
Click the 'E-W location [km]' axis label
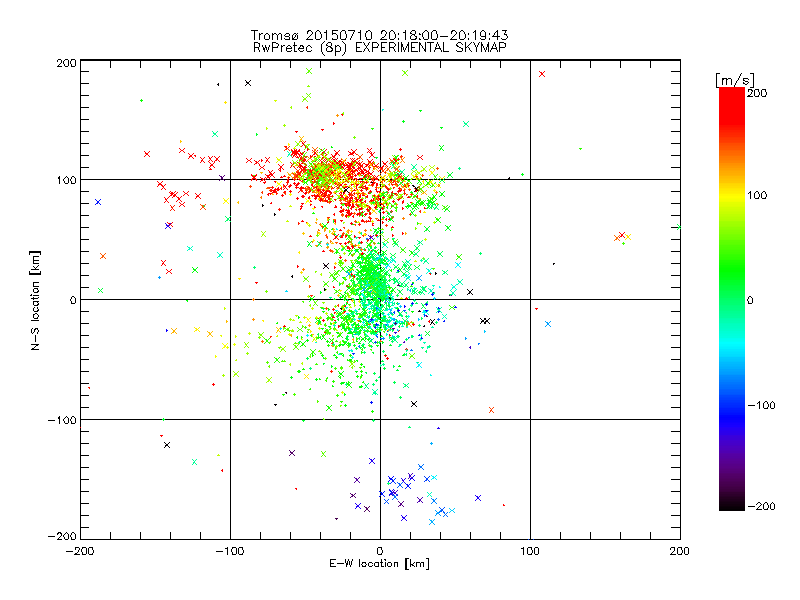point(379,564)
